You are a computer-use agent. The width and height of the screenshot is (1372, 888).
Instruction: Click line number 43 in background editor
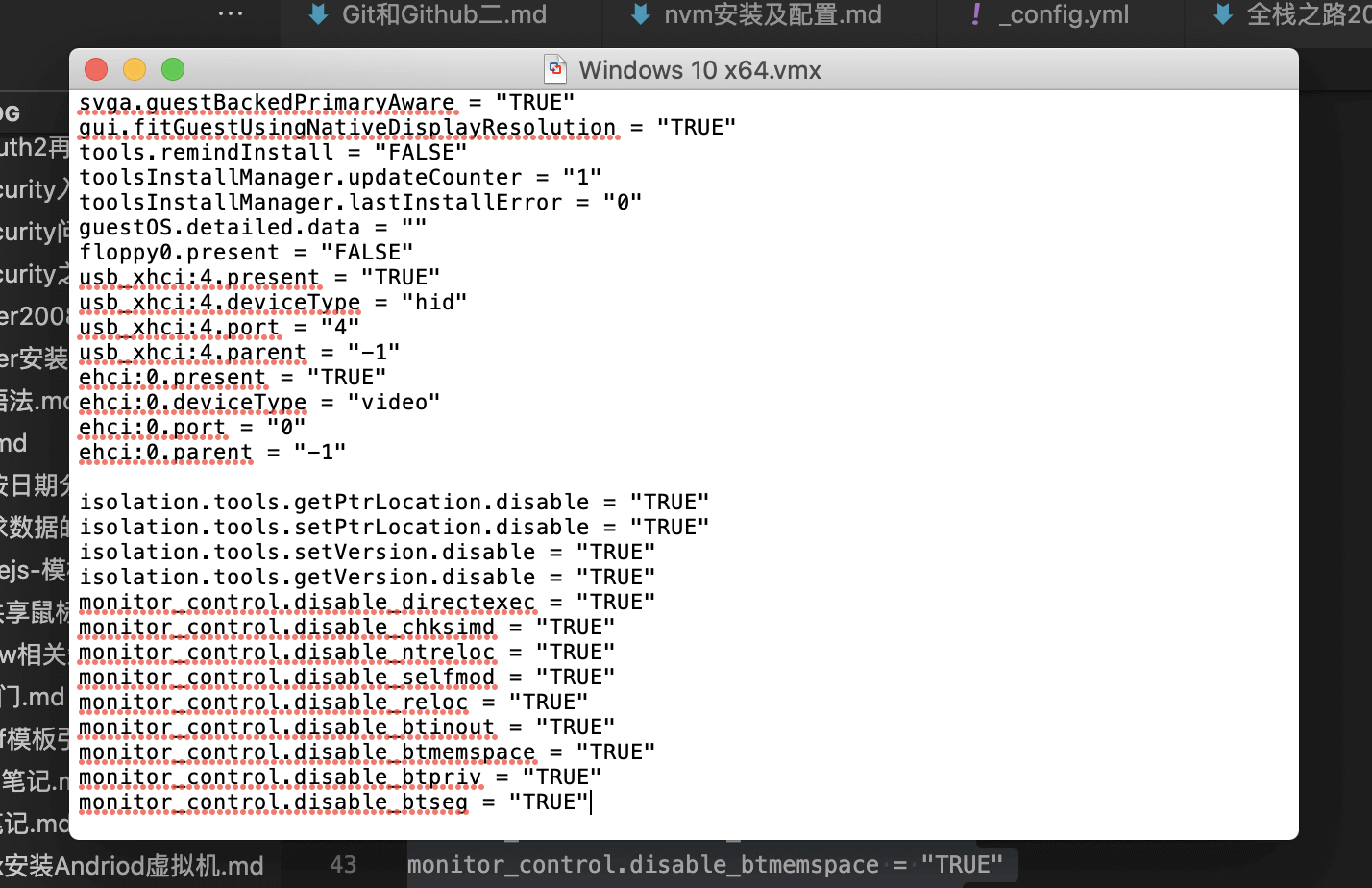tap(343, 865)
